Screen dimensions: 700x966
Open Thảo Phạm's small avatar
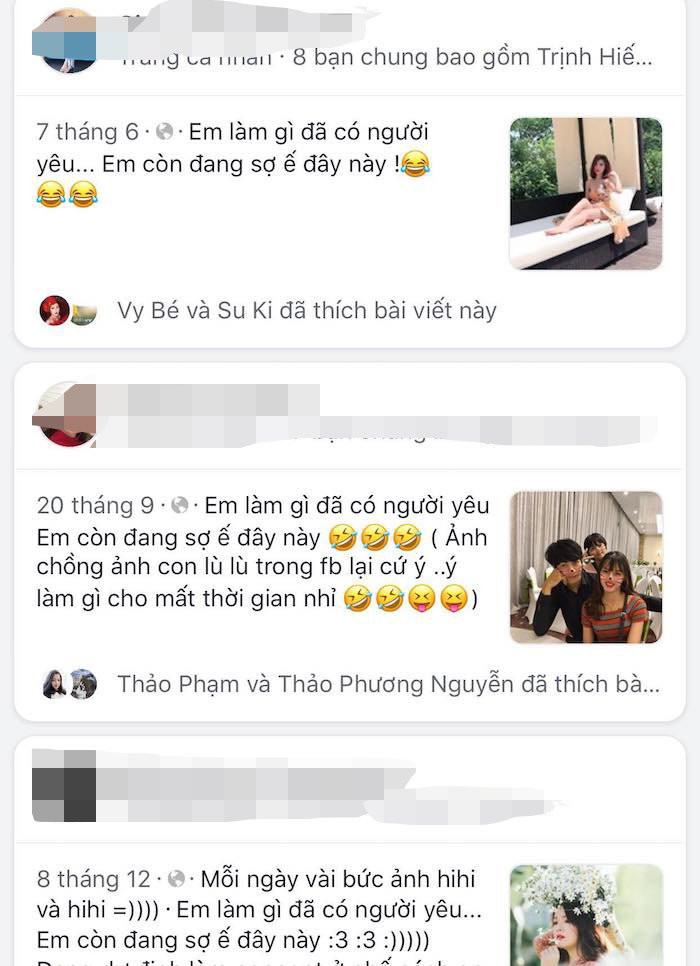(54, 684)
